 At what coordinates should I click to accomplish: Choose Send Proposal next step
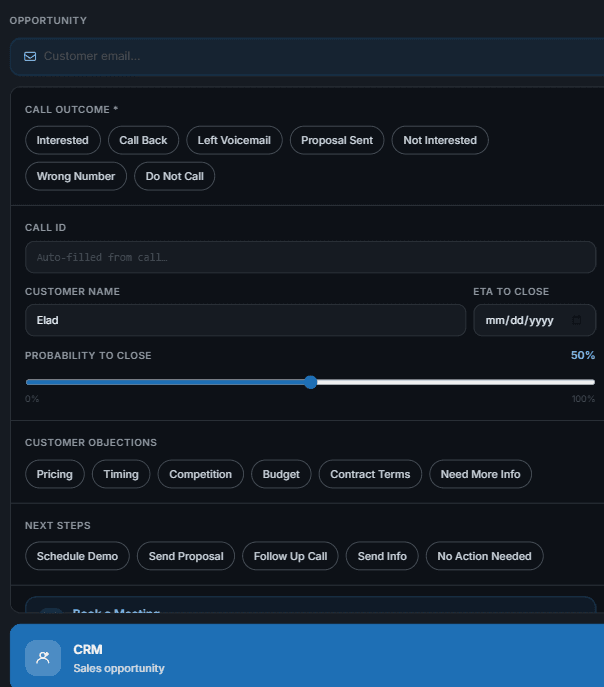[x=186, y=556]
